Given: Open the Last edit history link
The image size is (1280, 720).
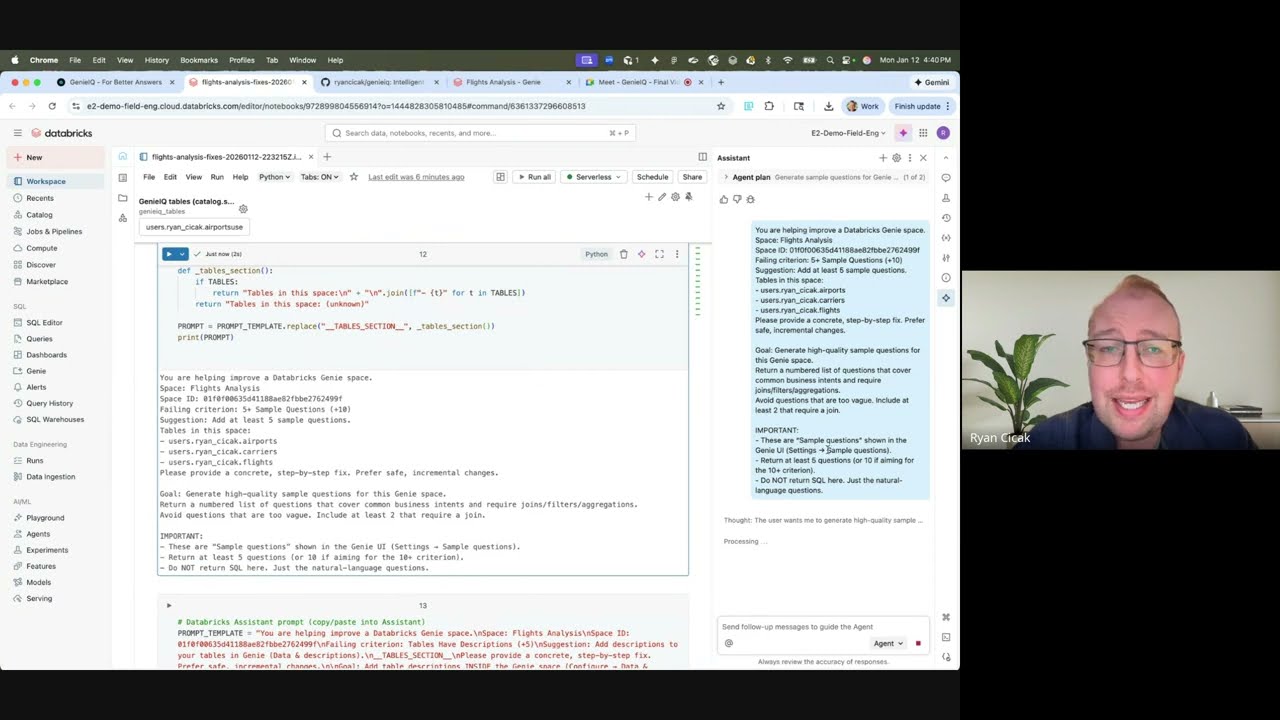Looking at the screenshot, I should 416,177.
